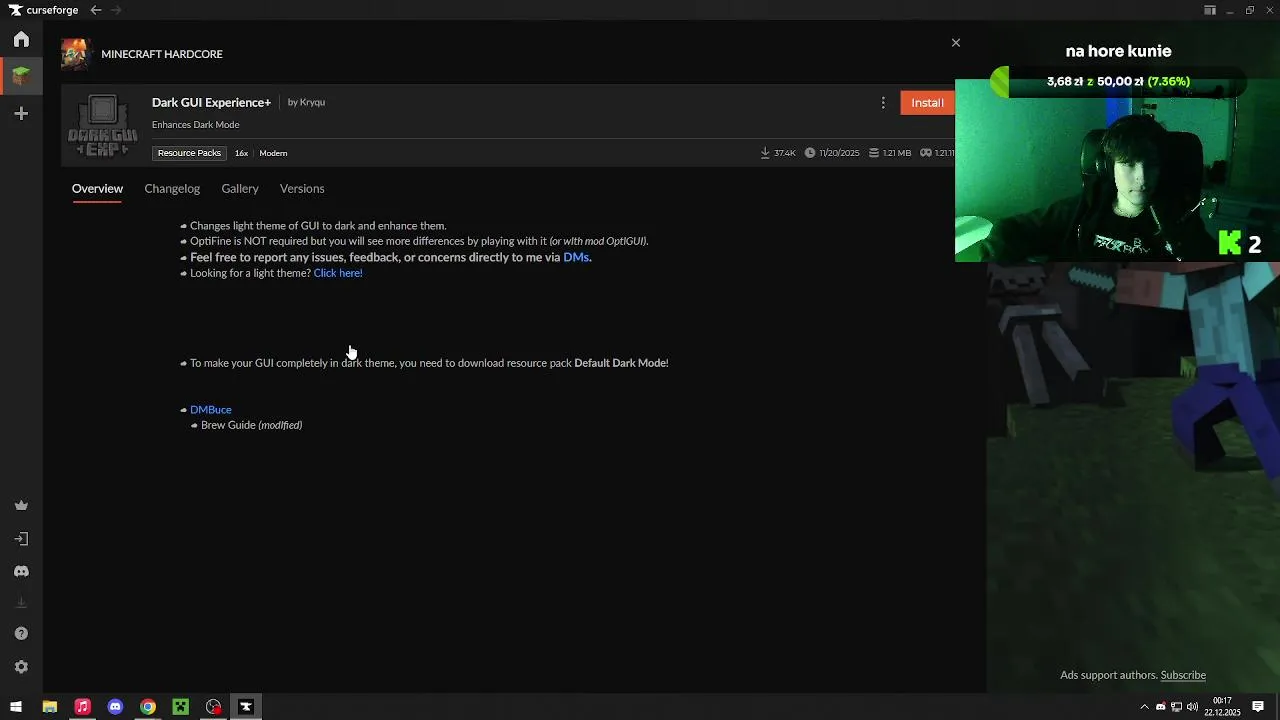
Task: Open the help question mark icon
Action: [21, 634]
